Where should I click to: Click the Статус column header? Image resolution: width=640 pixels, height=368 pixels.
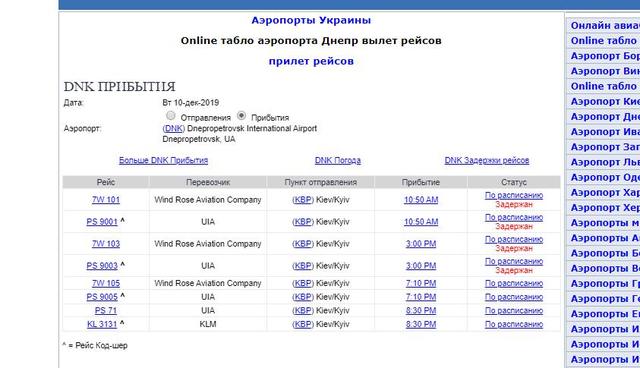pyautogui.click(x=513, y=182)
